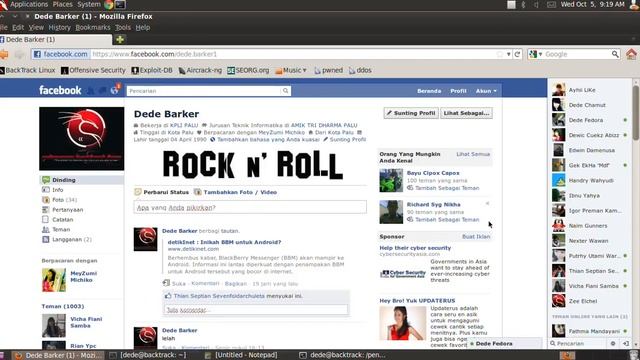
Task: Click Perbarui Status link
Action: click(166, 192)
